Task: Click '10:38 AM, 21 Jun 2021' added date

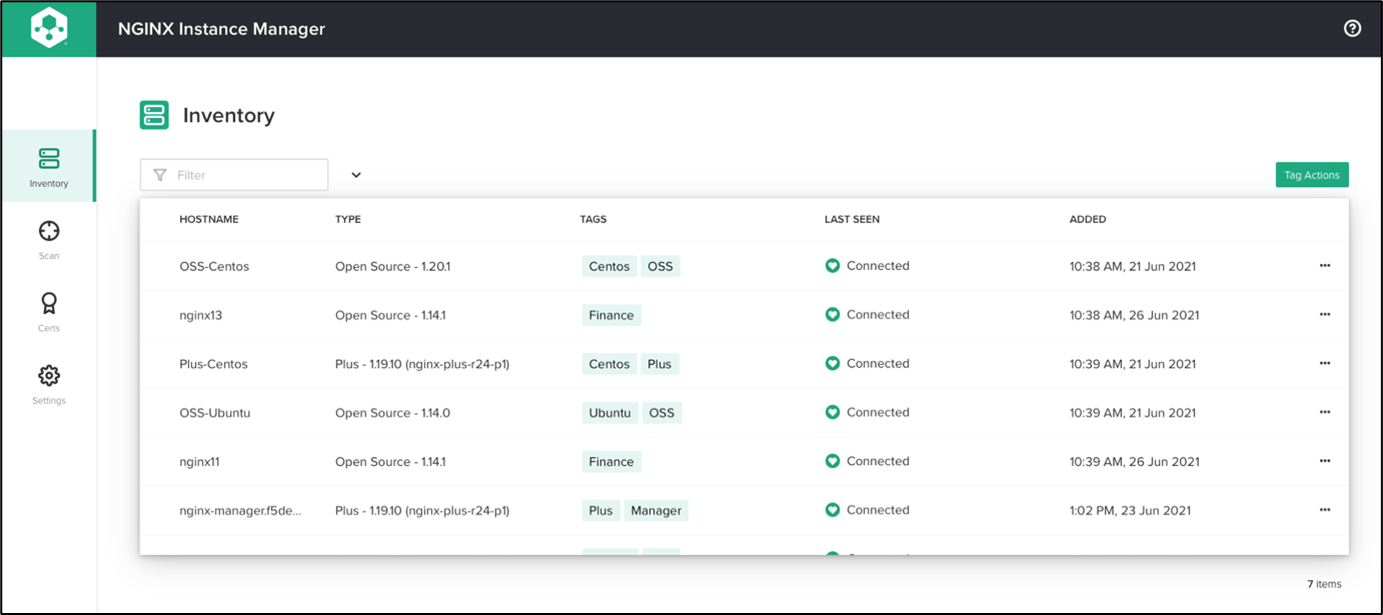Action: (x=1133, y=266)
